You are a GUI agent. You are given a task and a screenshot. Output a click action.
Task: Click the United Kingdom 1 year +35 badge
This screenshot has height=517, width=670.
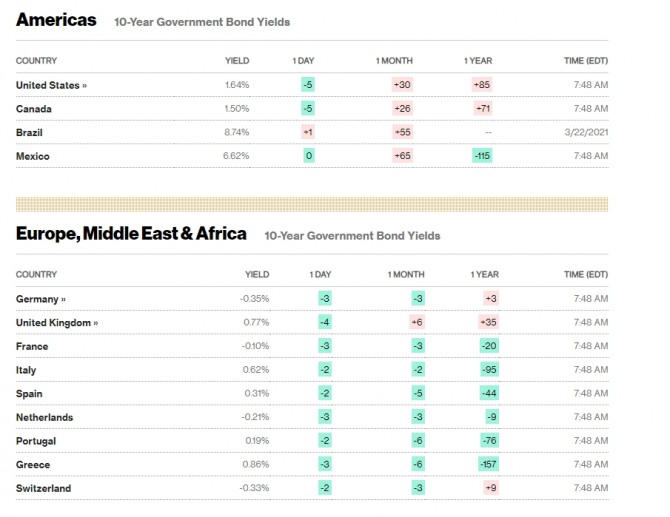(489, 323)
